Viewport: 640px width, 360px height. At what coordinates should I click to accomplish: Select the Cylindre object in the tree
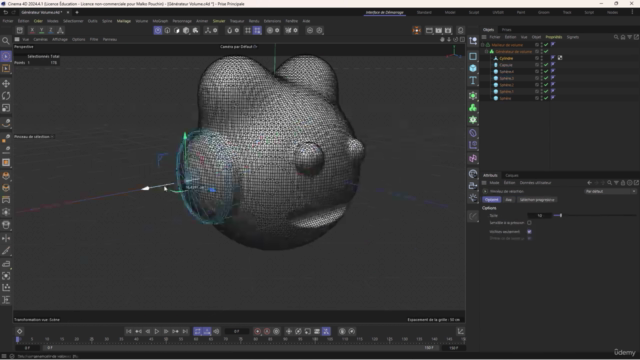(x=506, y=58)
